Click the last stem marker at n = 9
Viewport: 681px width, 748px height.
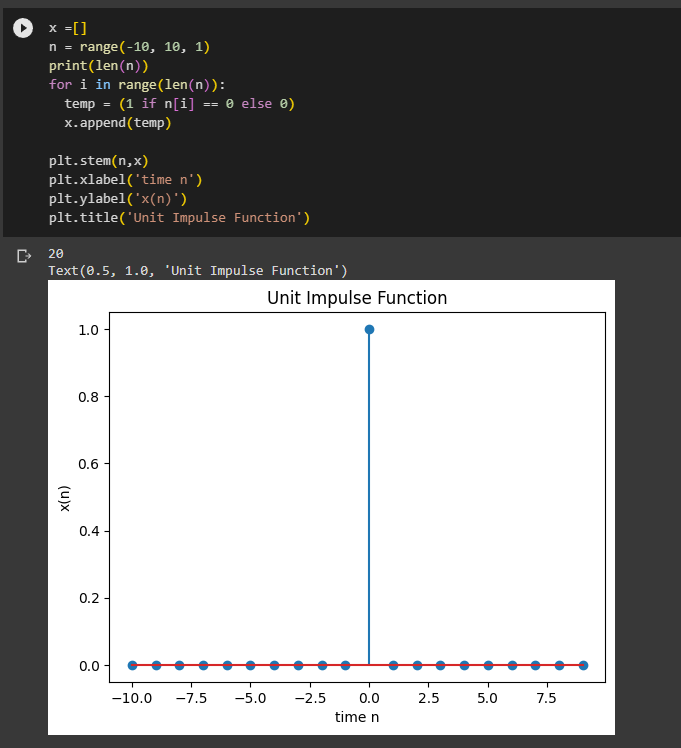[583, 665]
